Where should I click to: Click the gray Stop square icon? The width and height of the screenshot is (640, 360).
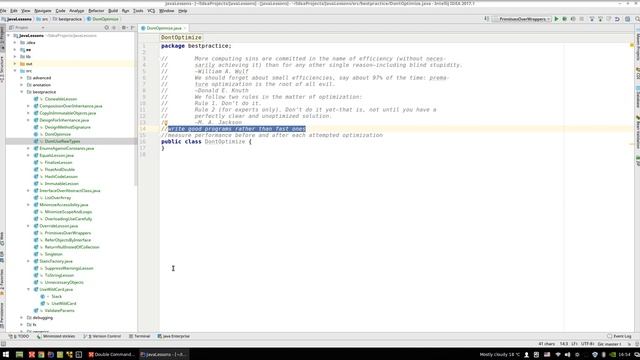582,19
